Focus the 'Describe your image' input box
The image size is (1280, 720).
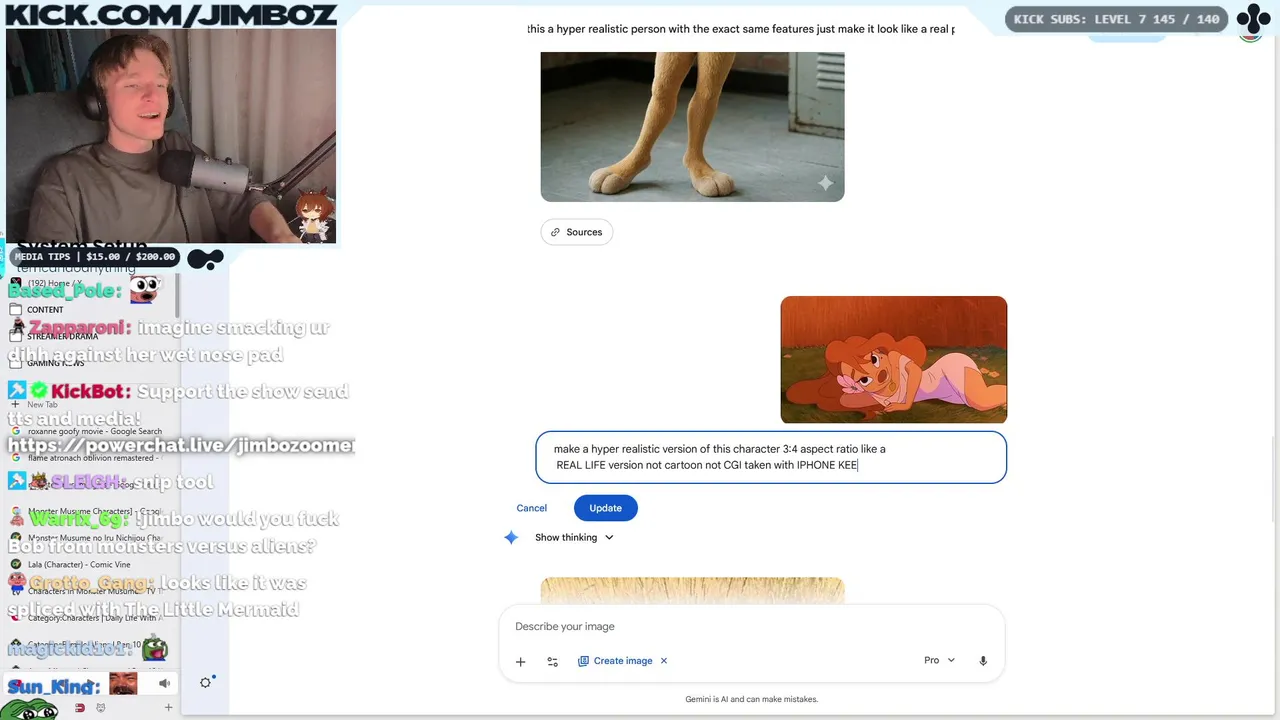pyautogui.click(x=751, y=626)
